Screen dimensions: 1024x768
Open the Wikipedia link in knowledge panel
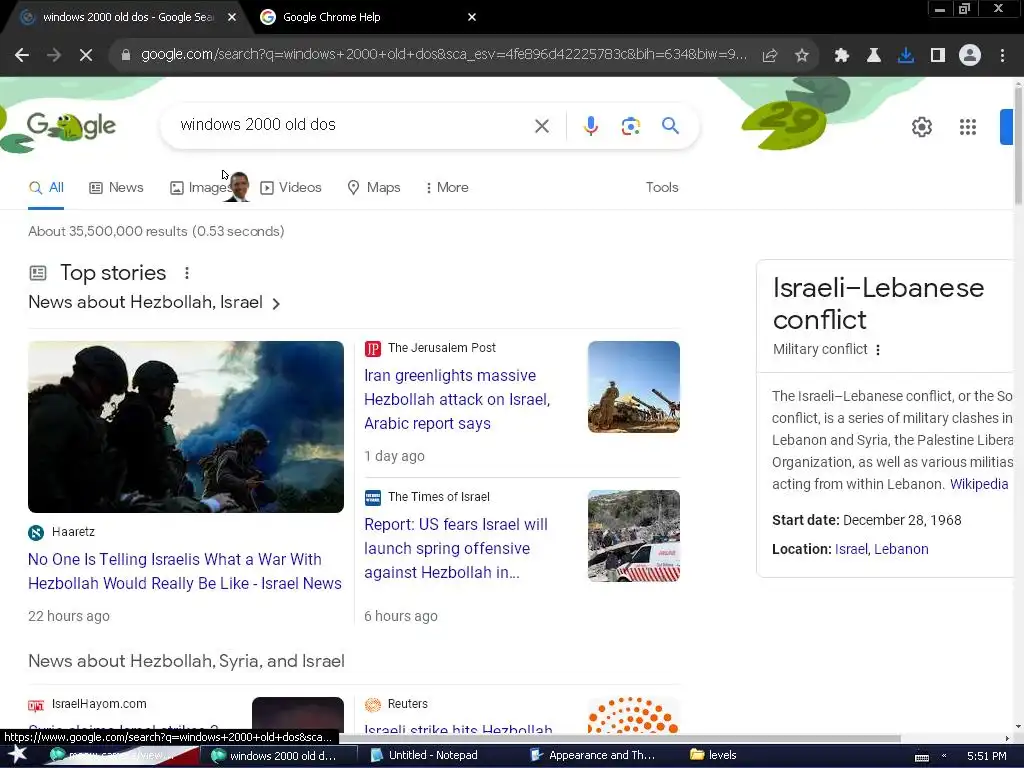(x=978, y=485)
